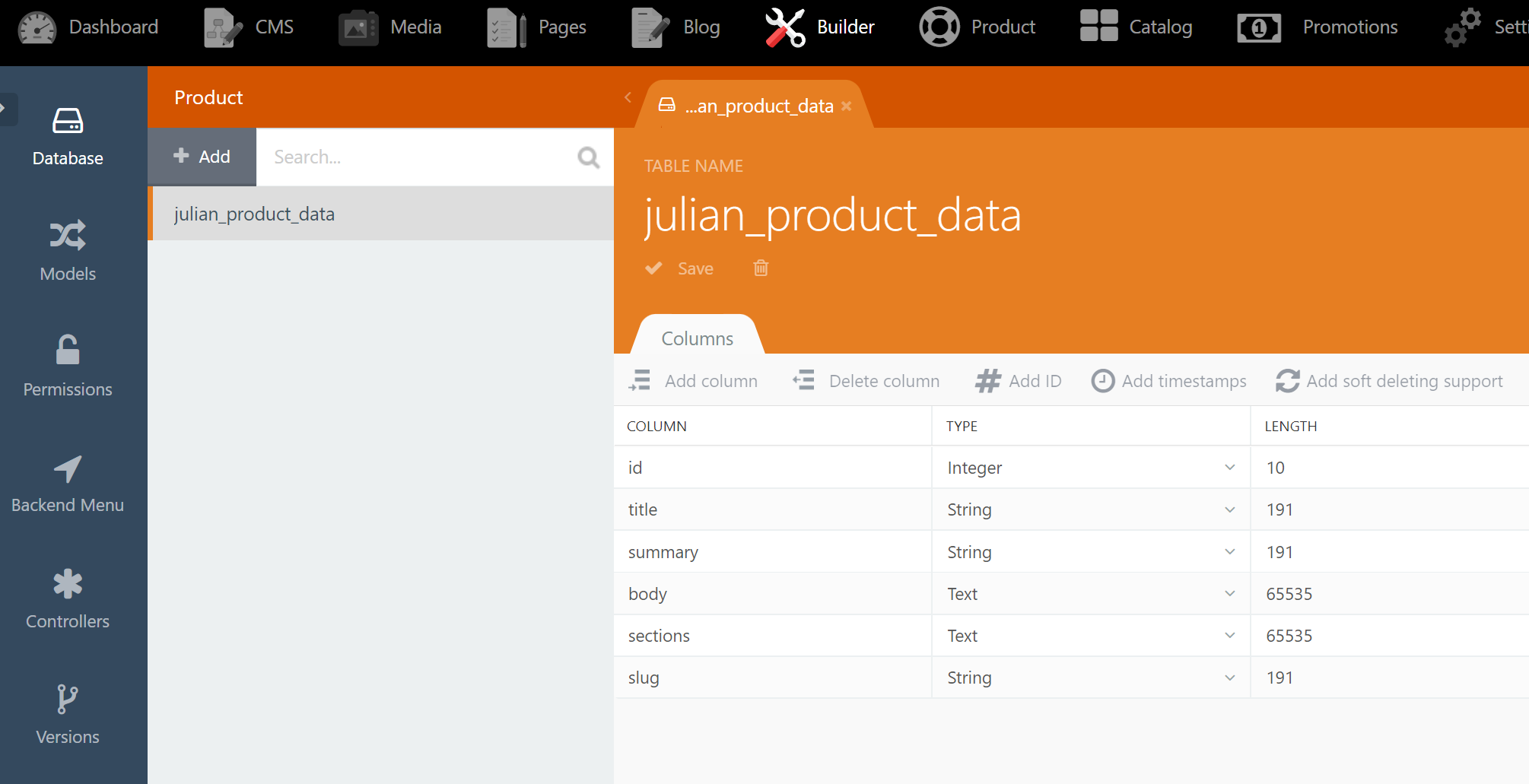This screenshot has width=1529, height=784.
Task: Open the Permissions padlock icon
Action: pyautogui.click(x=68, y=351)
